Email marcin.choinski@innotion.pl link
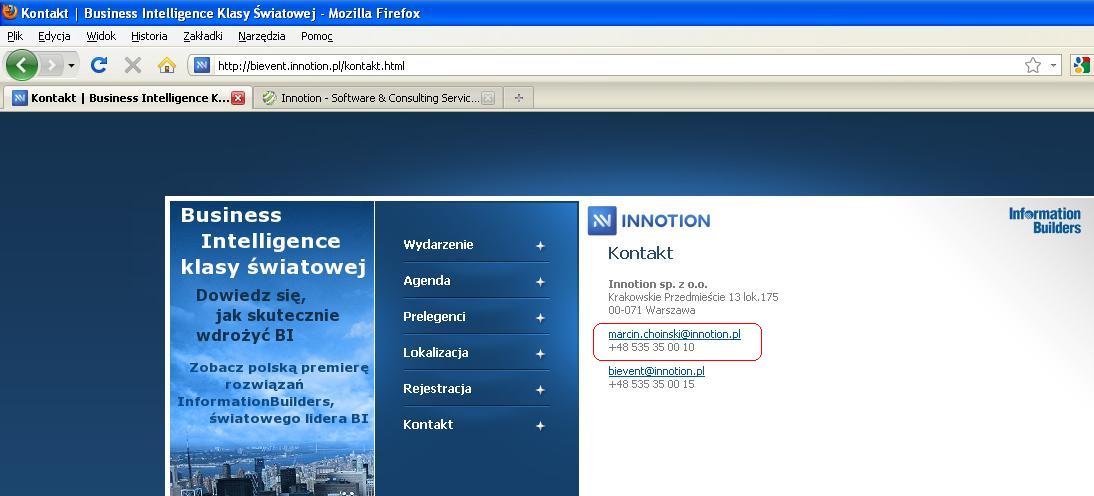The width and height of the screenshot is (1094, 496). 674,334
